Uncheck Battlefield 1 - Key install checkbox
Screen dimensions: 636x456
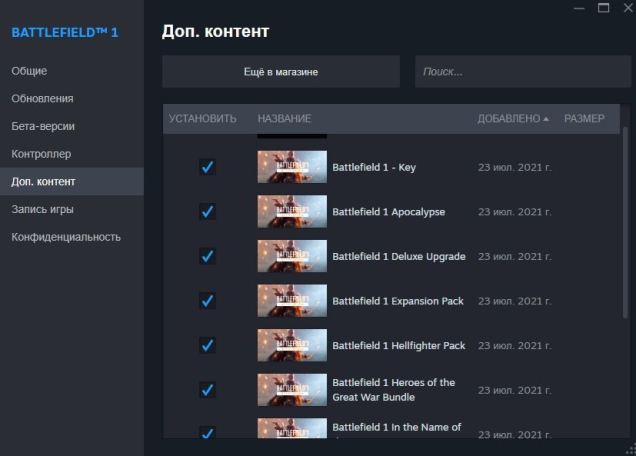[x=207, y=167]
